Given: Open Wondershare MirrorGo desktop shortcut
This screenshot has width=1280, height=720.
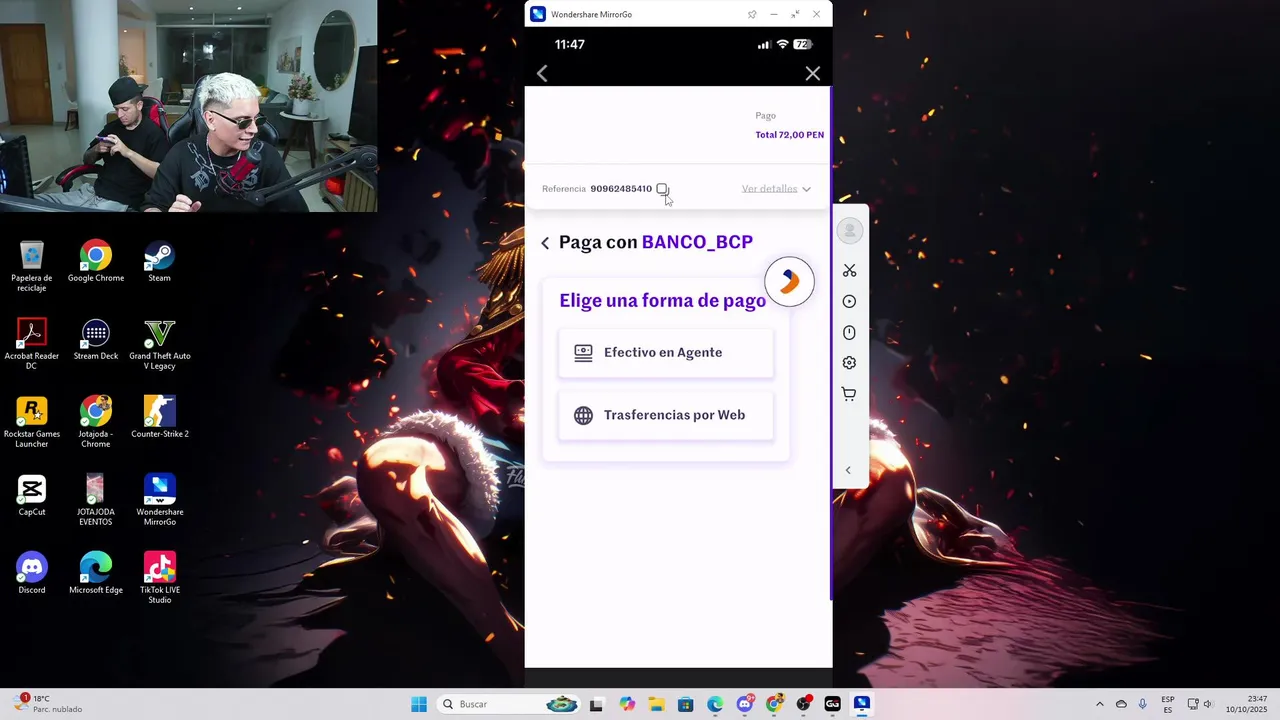Looking at the screenshot, I should click(160, 500).
